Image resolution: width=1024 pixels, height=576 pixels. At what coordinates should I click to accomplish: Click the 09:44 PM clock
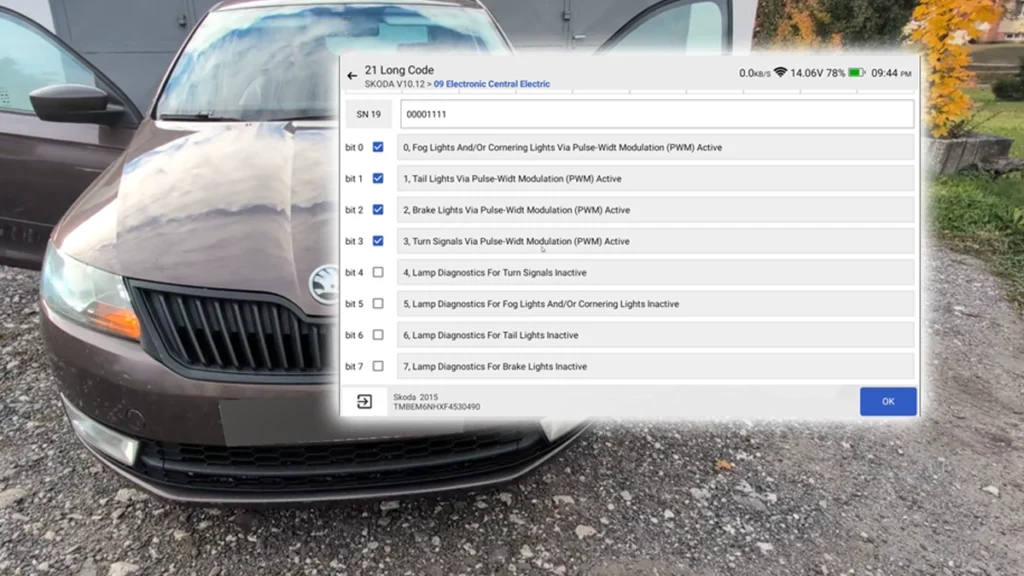tap(891, 73)
